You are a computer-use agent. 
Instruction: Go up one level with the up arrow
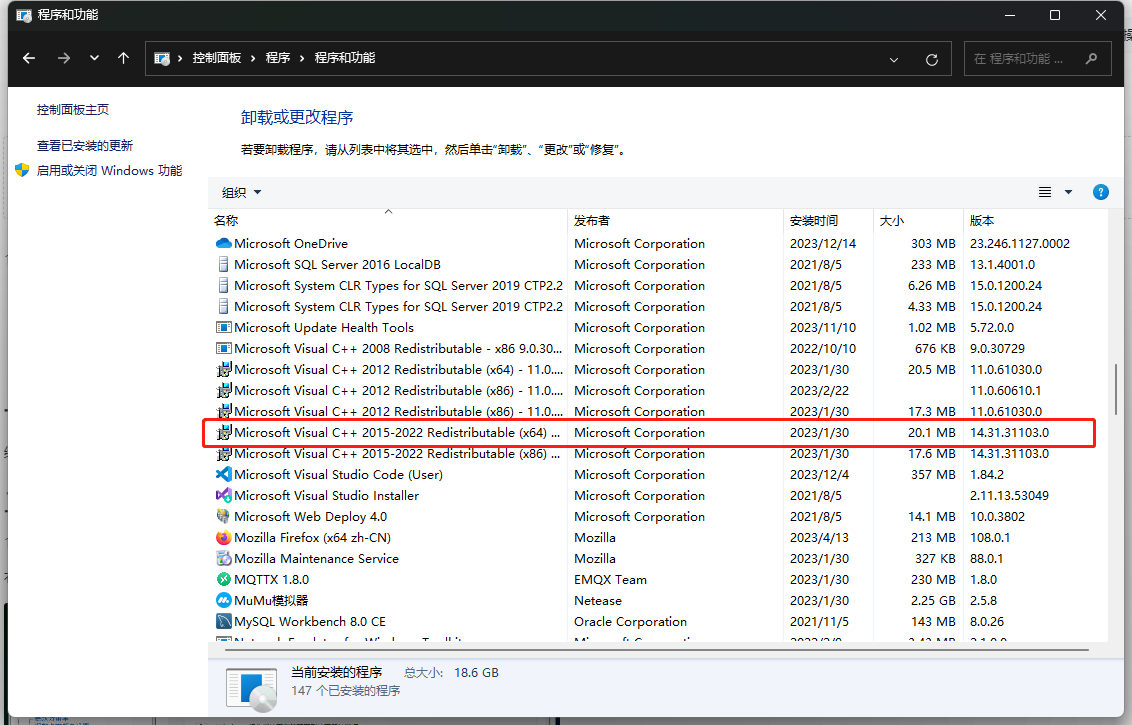pos(123,58)
